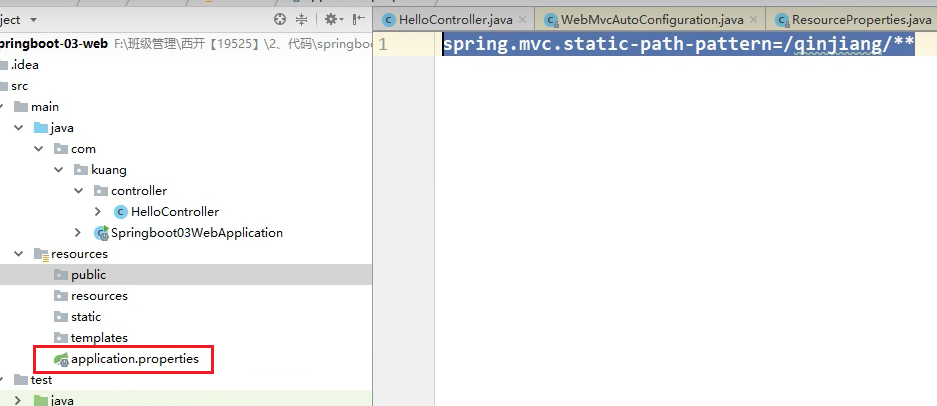Click the Spring leaf icon of application.properties

click(60, 359)
